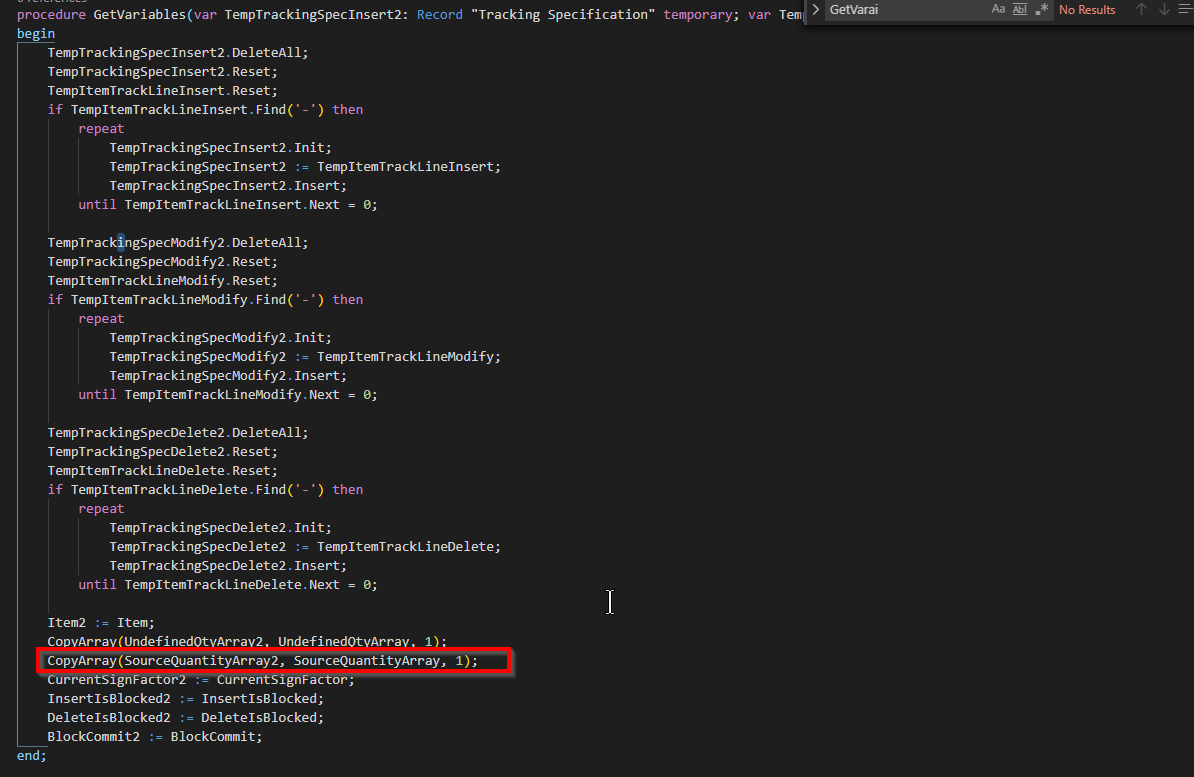Screen dimensions: 1194x777
Task: Click 'TempTrackingSpecDelete2 := TempItemTrackLineDelete;' line
Action: pos(305,547)
